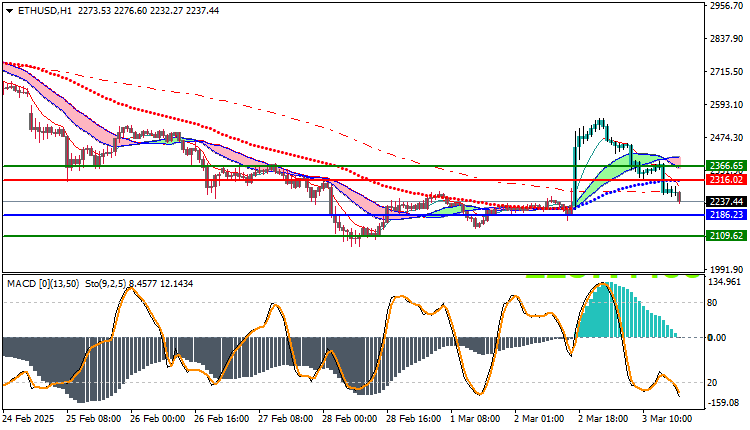Click the 20 stochastic level label

[x=712, y=382]
